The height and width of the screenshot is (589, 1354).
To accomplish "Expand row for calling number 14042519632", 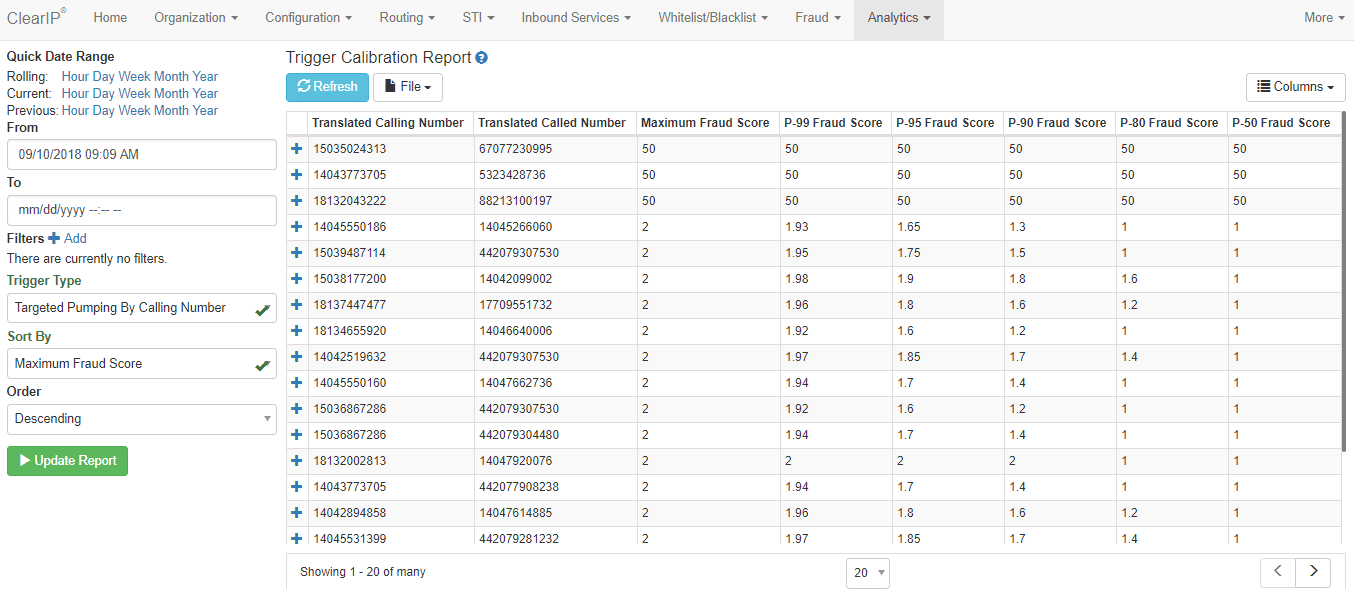I will (296, 357).
